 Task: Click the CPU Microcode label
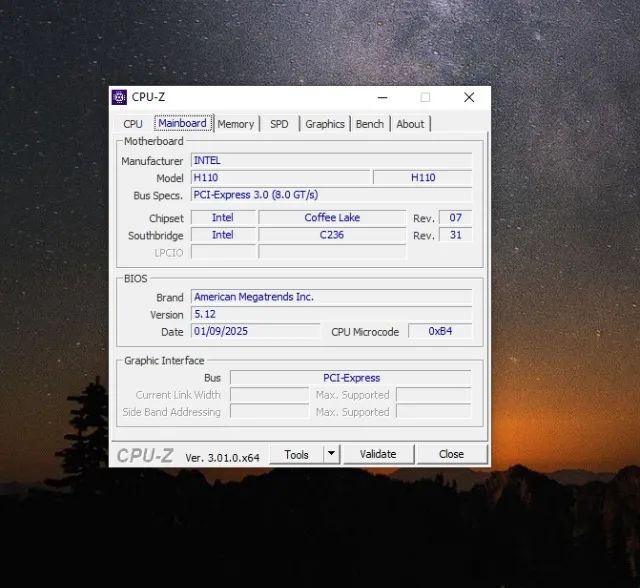(365, 332)
